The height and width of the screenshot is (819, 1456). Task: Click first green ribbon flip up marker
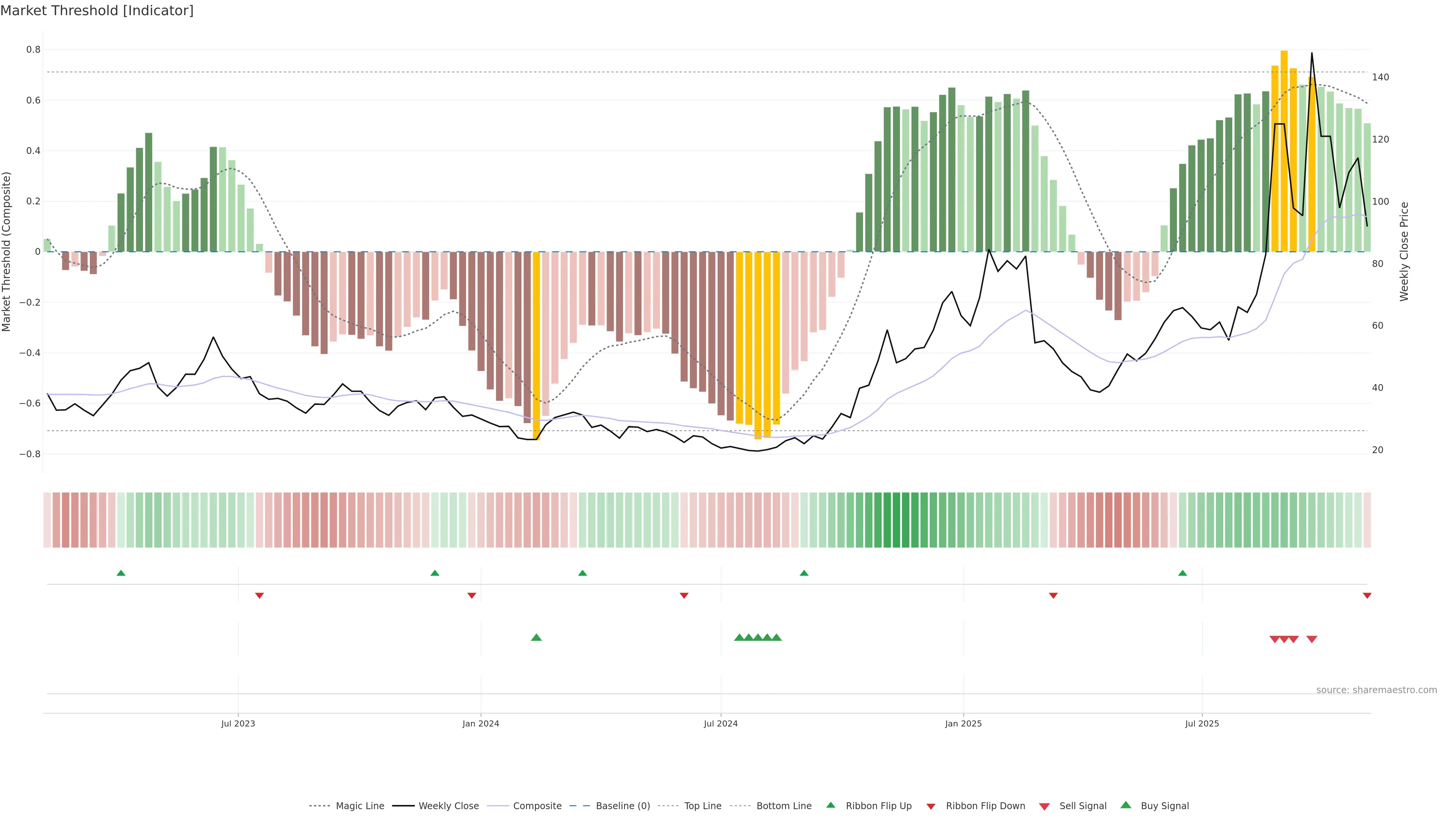pyautogui.click(x=121, y=573)
